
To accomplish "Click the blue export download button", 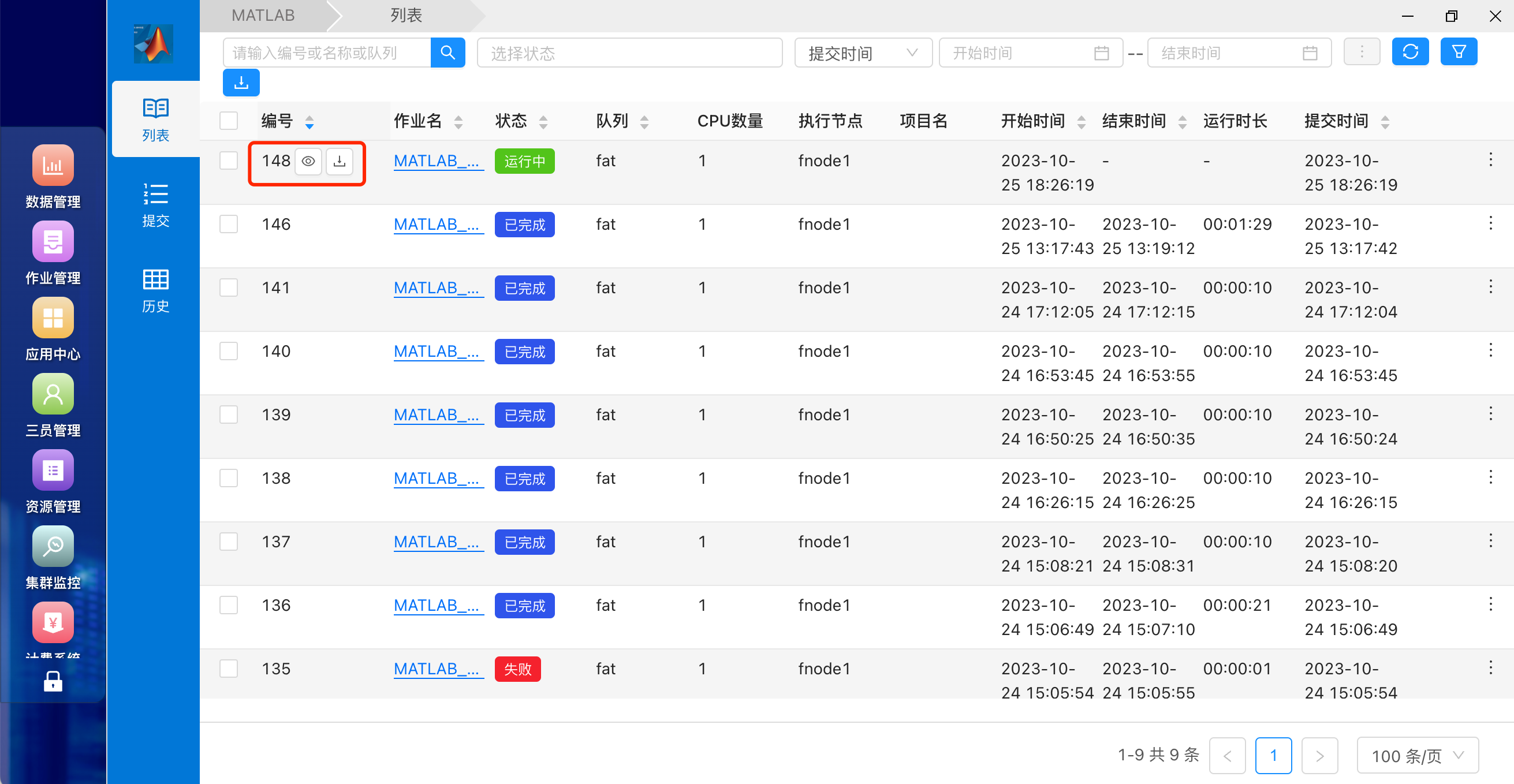I will click(241, 83).
